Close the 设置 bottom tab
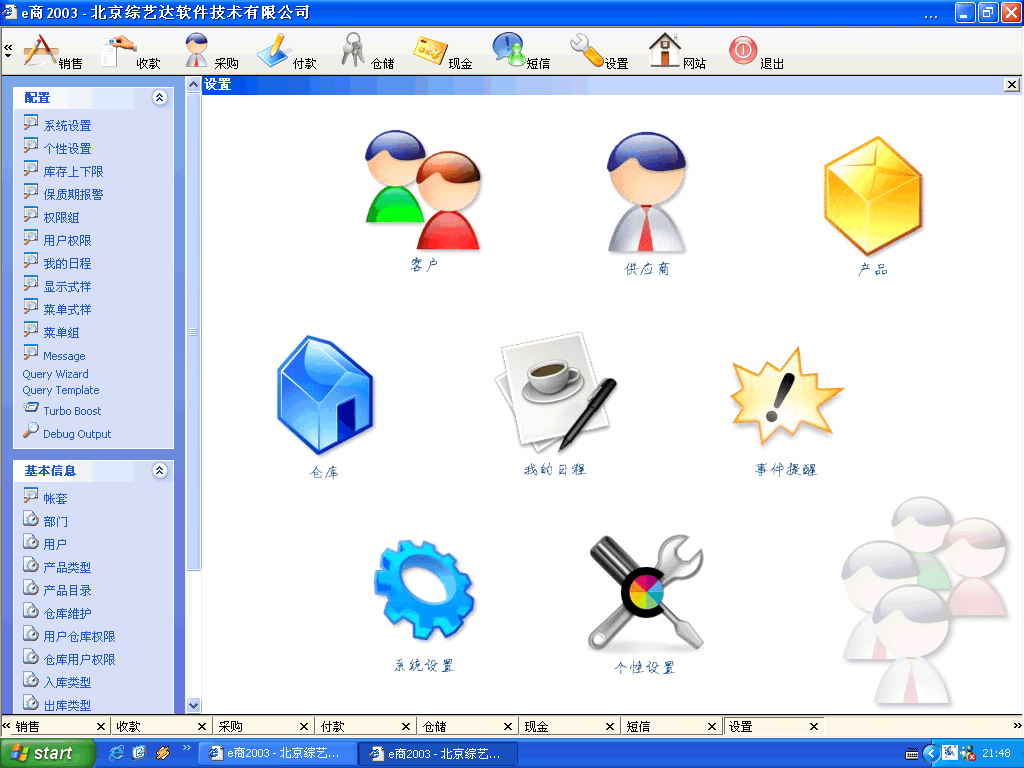Screen dimensions: 1024x768 [x=814, y=727]
